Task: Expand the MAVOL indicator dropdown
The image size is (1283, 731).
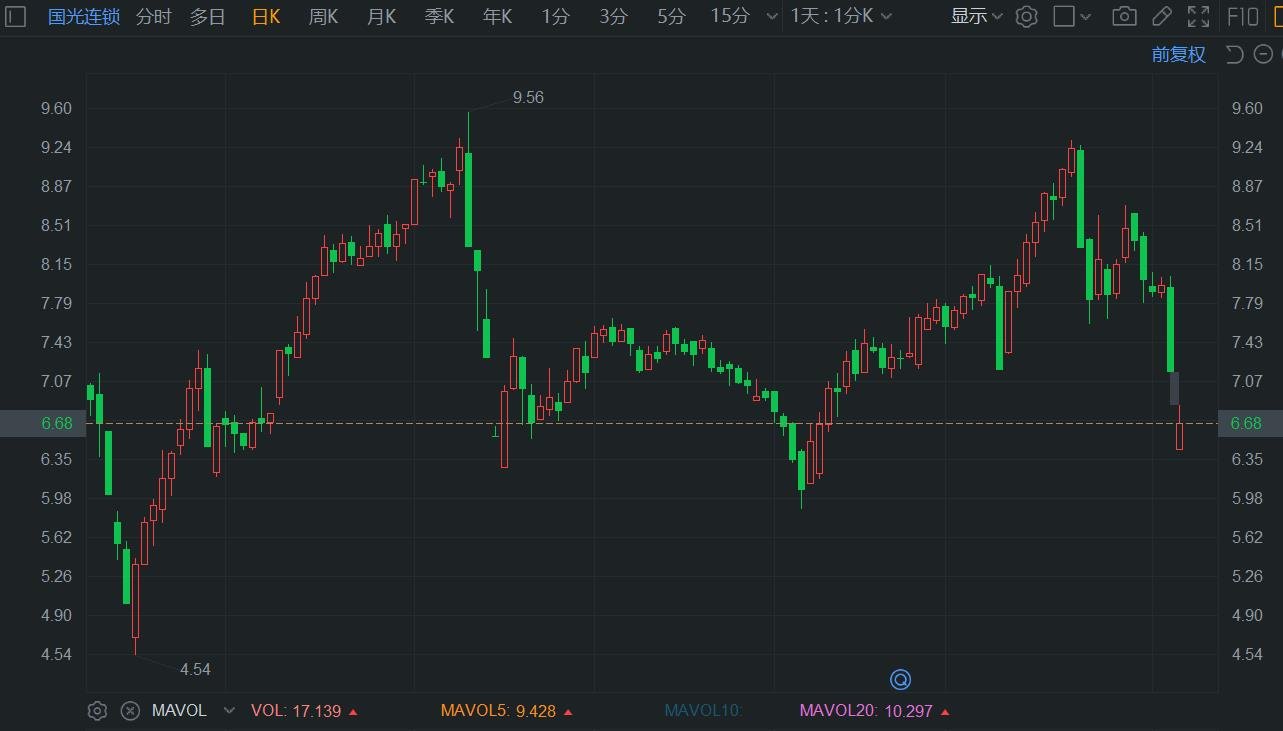Action: [229, 711]
